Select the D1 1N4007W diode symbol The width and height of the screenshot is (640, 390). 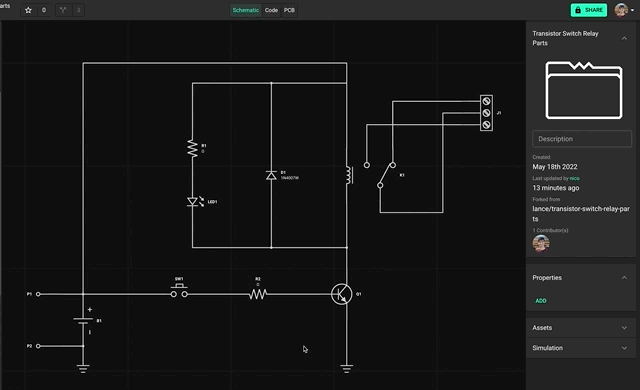point(271,175)
